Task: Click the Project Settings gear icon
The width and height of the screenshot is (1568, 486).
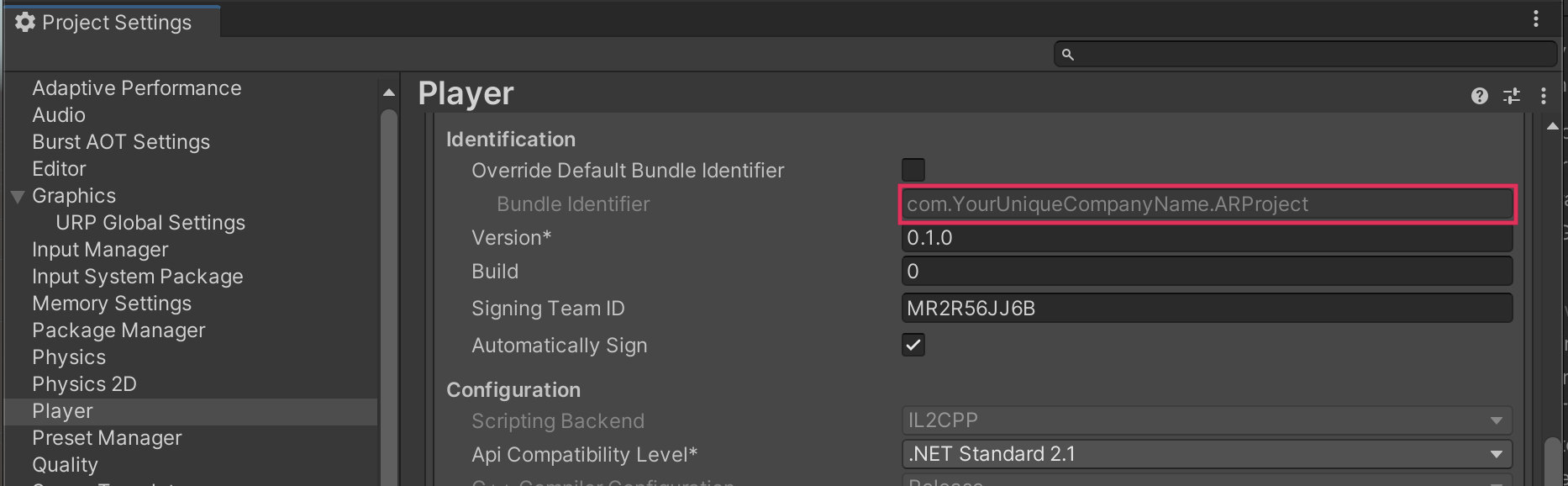Action: (25, 23)
